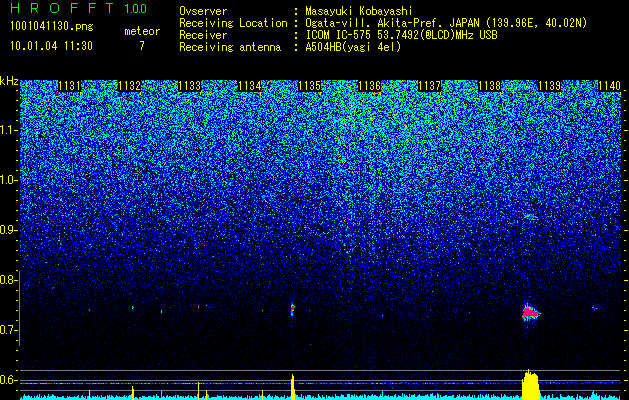Select the 1135 time marker

[x=310, y=86]
